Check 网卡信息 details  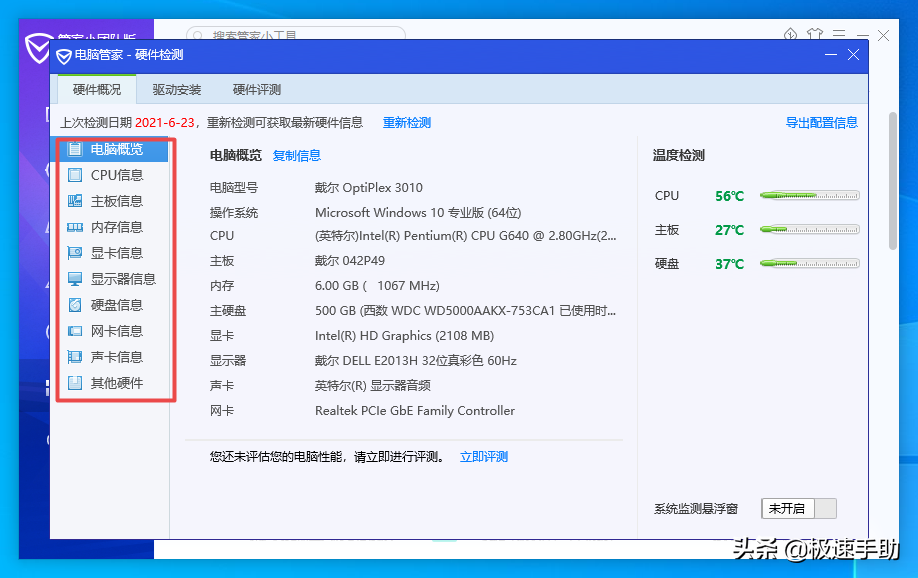[x=113, y=330]
